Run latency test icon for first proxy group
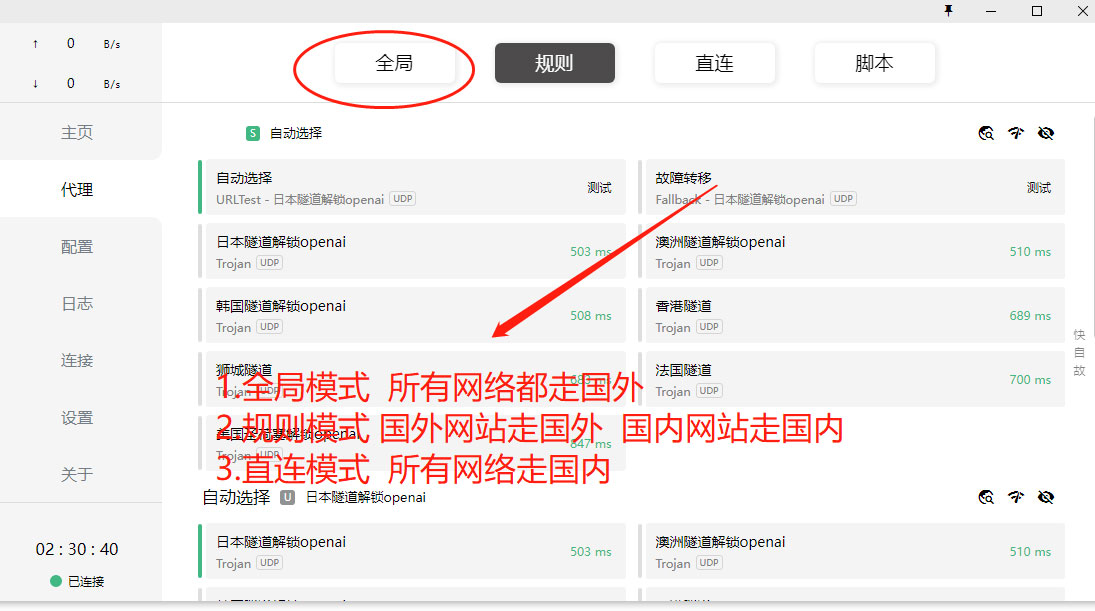The width and height of the screenshot is (1095, 611). pos(1016,133)
